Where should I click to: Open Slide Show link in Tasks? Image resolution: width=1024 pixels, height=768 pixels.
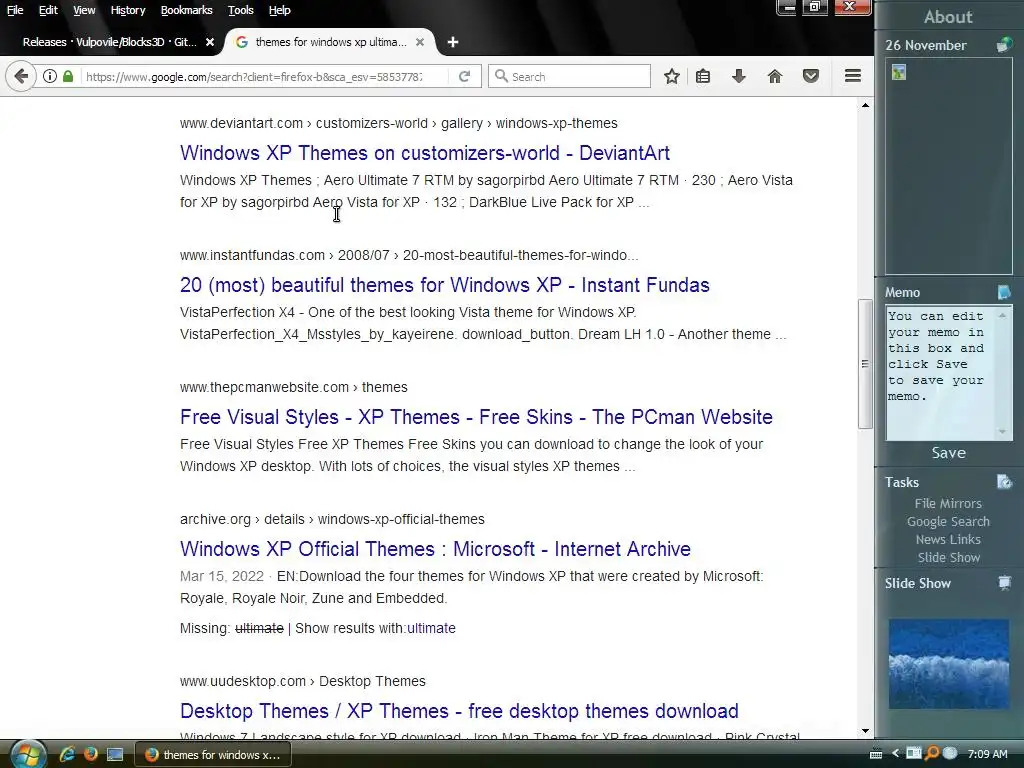pyautogui.click(x=948, y=557)
